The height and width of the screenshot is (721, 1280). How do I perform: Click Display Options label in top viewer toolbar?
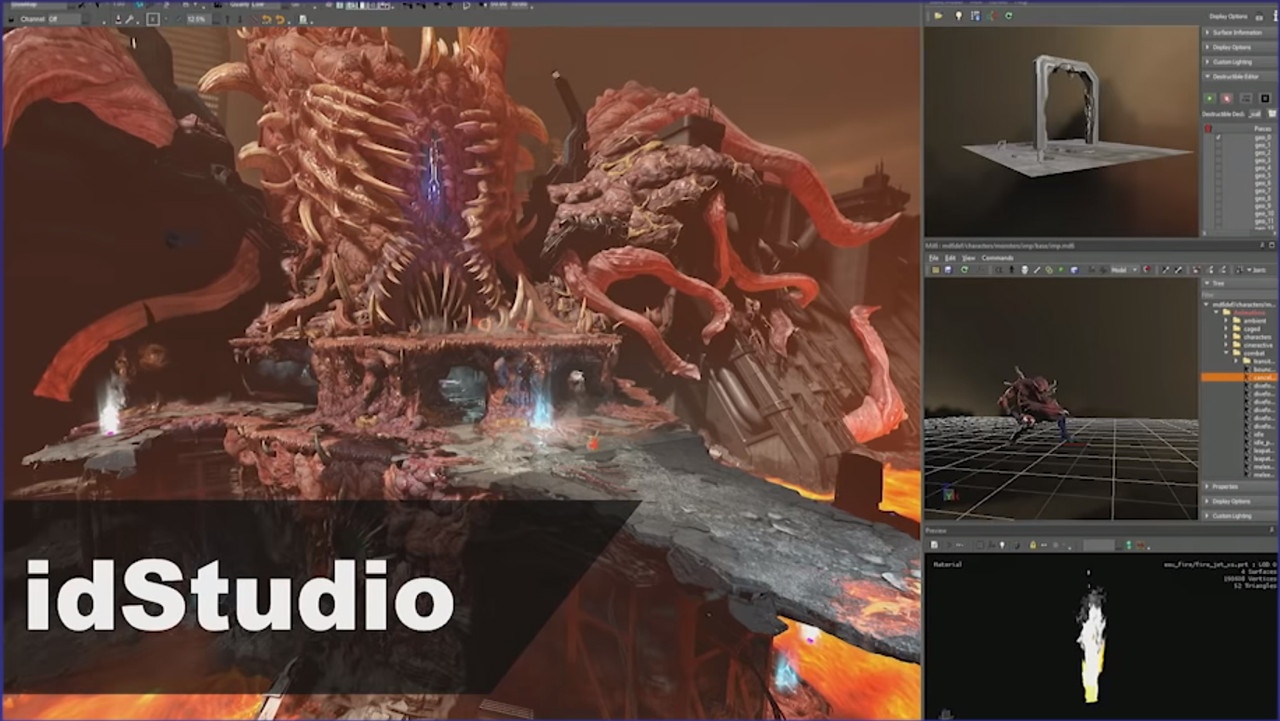[x=1228, y=16]
